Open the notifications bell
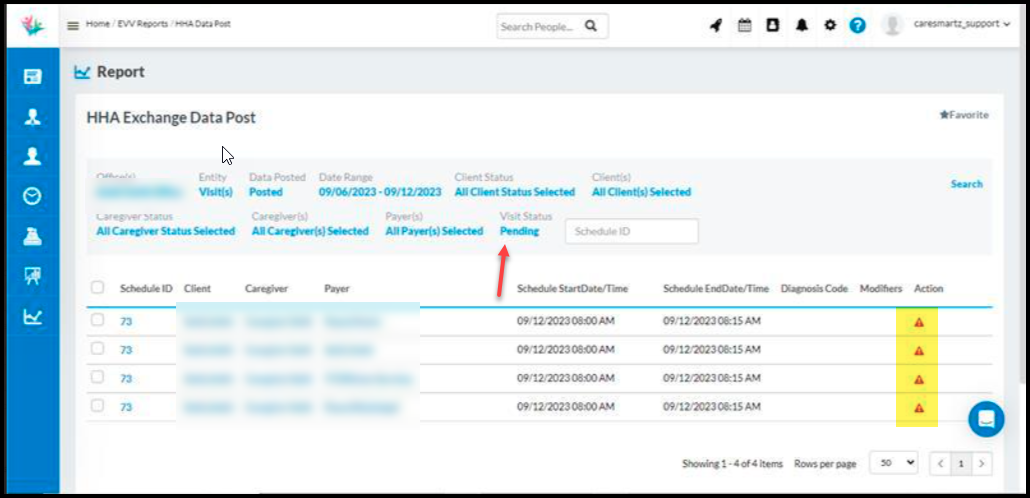Viewport: 1030px width, 498px height. point(801,26)
